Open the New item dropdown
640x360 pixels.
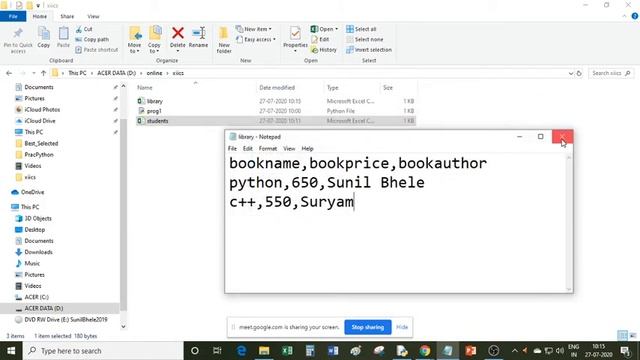254,29
